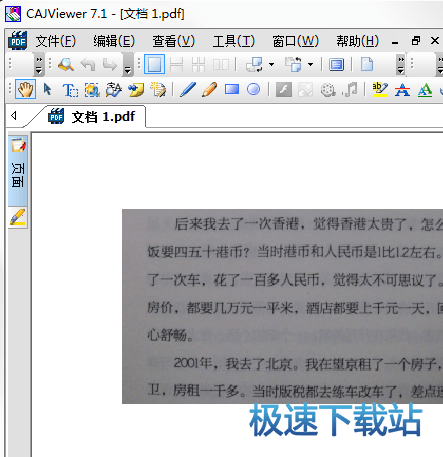Expand first toolbar overflow chevron
The height and width of the screenshot is (457, 443).
tap(39, 64)
